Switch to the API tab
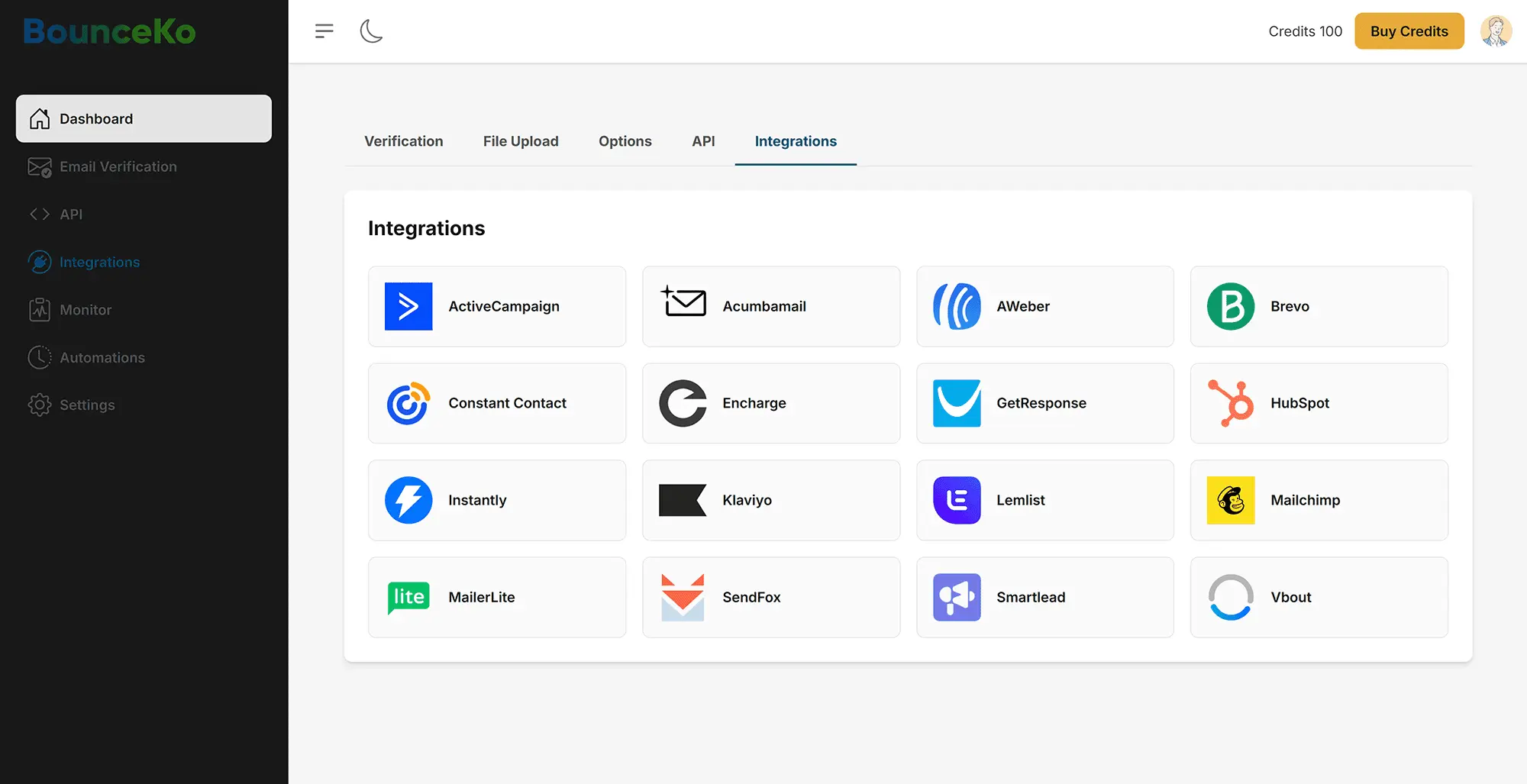The image size is (1527, 784). click(703, 141)
